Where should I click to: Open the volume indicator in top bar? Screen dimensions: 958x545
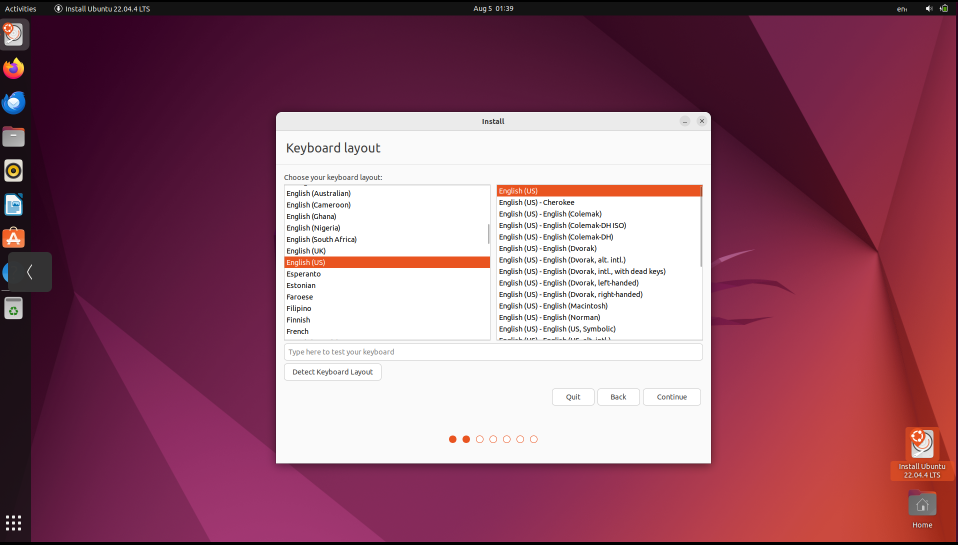coord(929,9)
